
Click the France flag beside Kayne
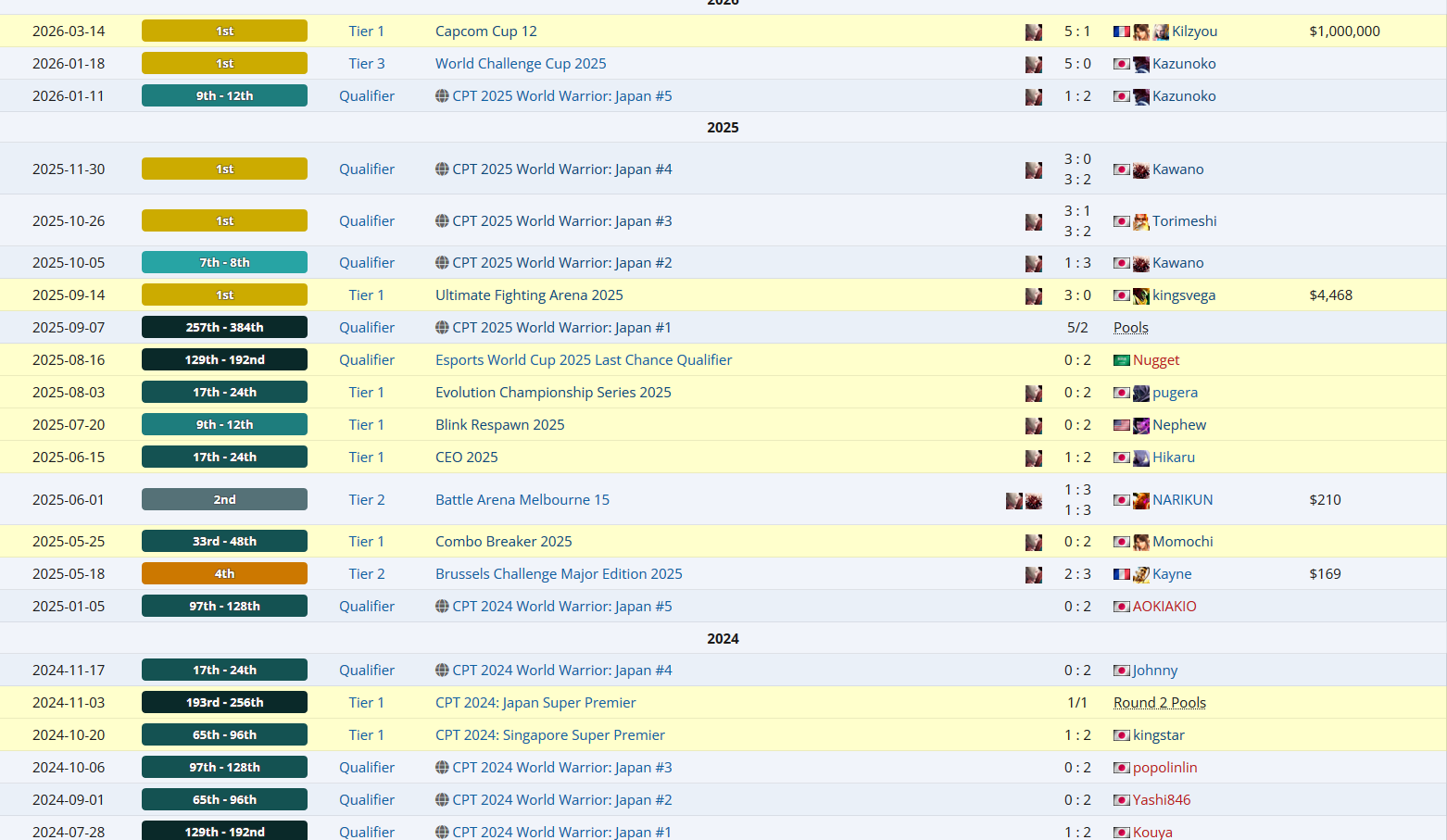1121,574
